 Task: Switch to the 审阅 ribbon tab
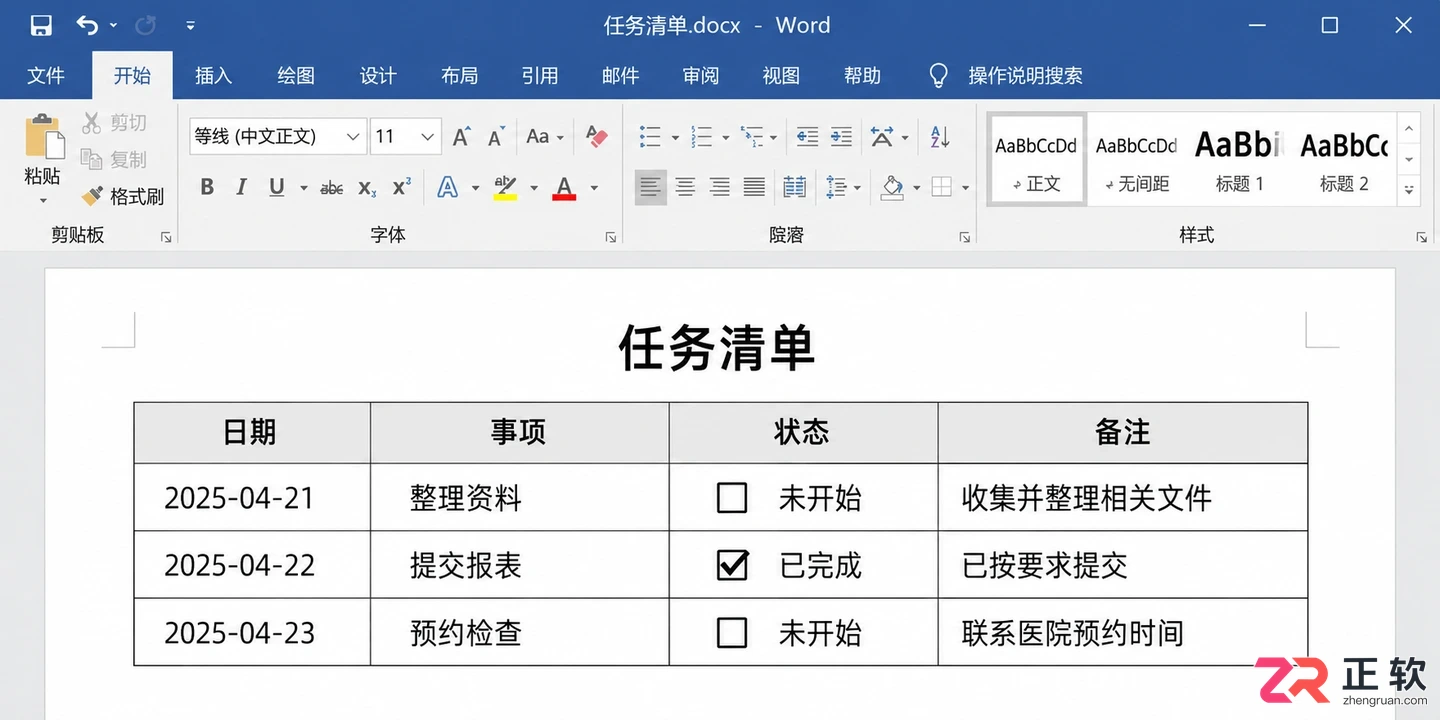click(x=700, y=76)
